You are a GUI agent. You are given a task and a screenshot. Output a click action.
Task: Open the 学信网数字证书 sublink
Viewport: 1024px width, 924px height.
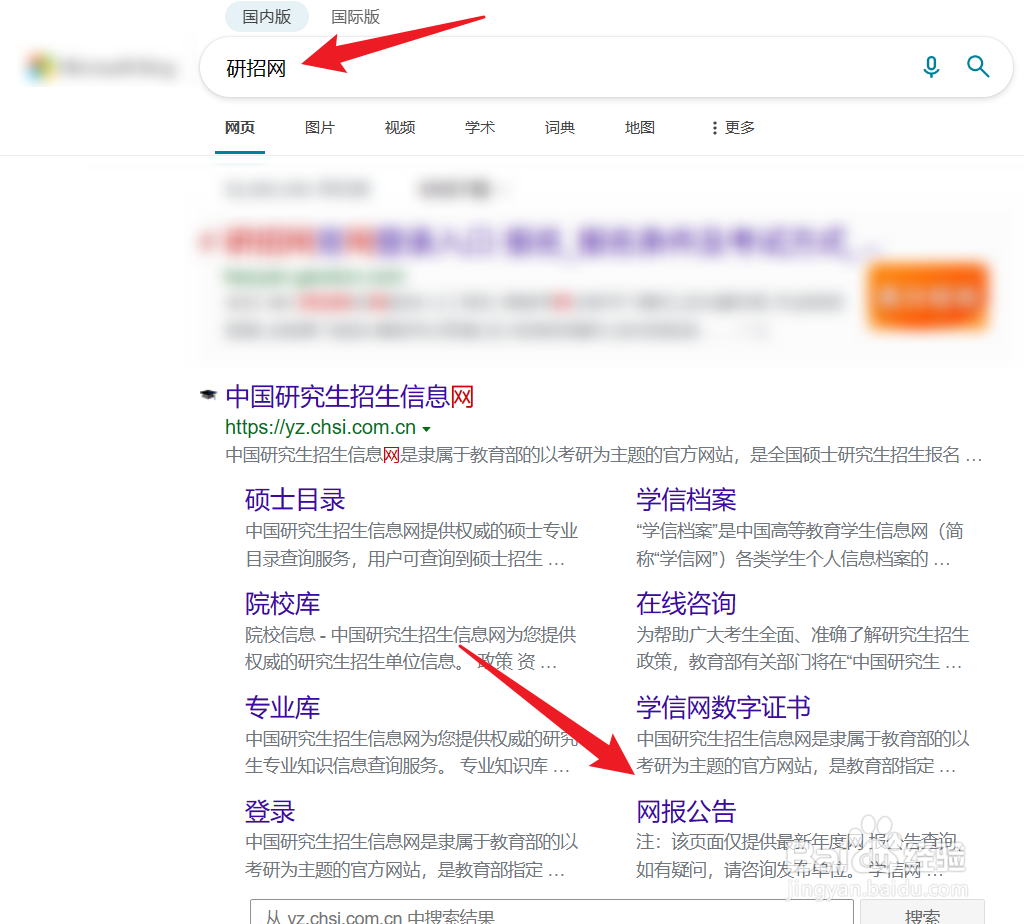[723, 707]
